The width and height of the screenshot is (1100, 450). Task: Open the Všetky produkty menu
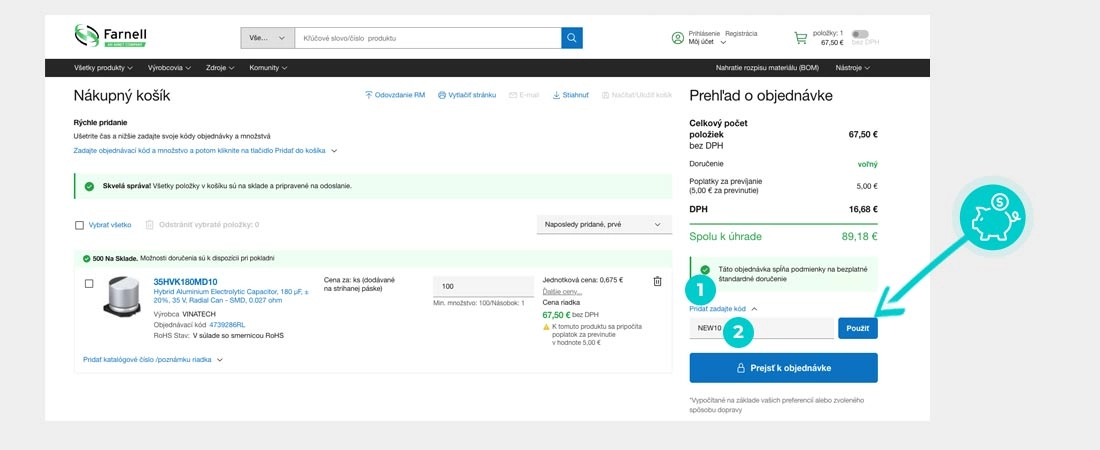(x=103, y=68)
